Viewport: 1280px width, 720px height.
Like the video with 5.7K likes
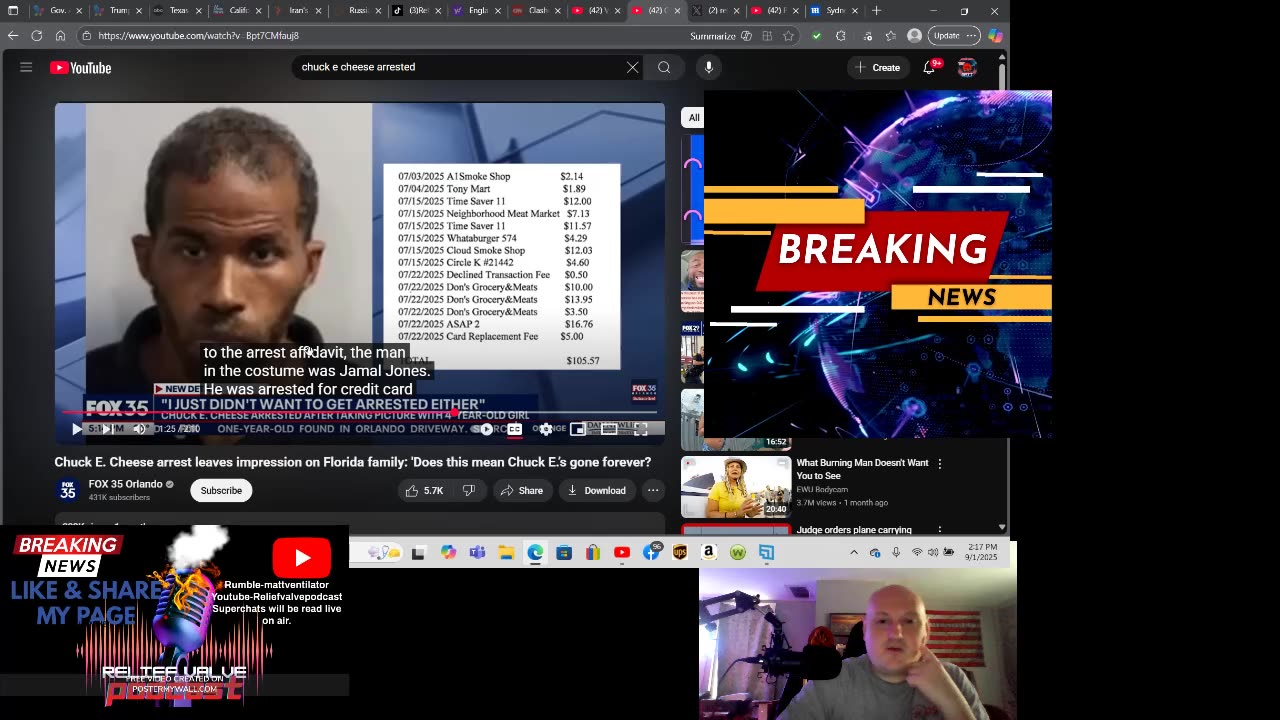[424, 490]
